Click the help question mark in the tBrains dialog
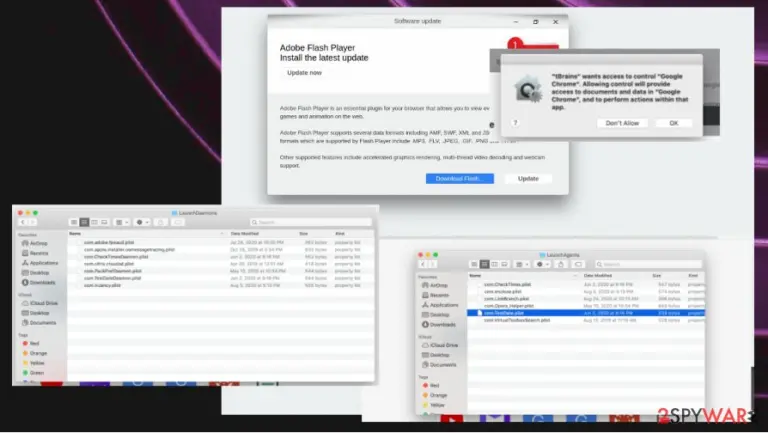768x433 pixels. (515, 123)
